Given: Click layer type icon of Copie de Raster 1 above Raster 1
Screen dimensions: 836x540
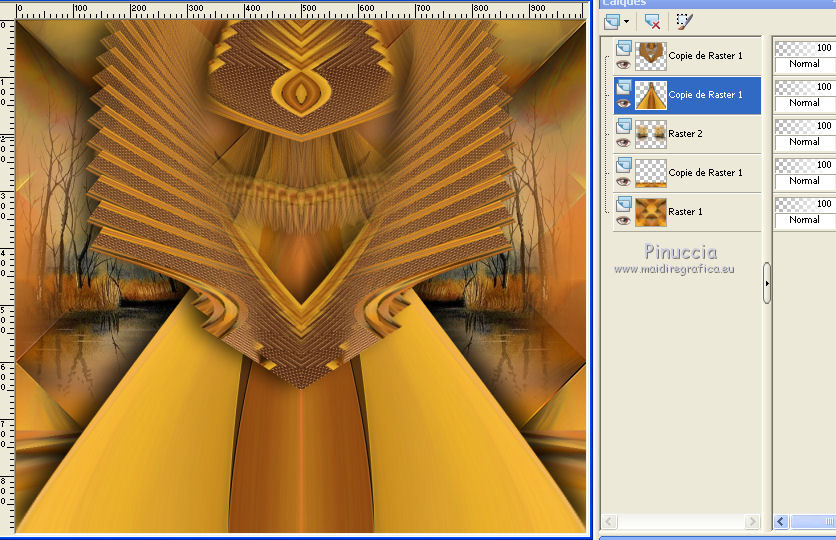Looking at the screenshot, I should coord(624,165).
